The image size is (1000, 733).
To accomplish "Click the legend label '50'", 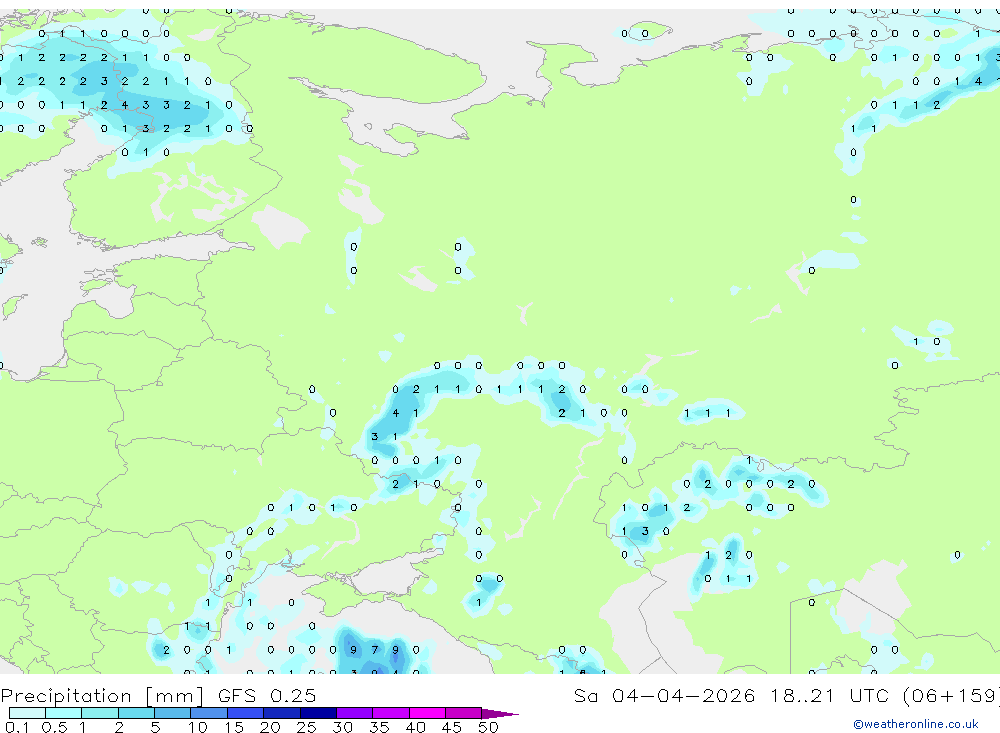I will click(488, 727).
